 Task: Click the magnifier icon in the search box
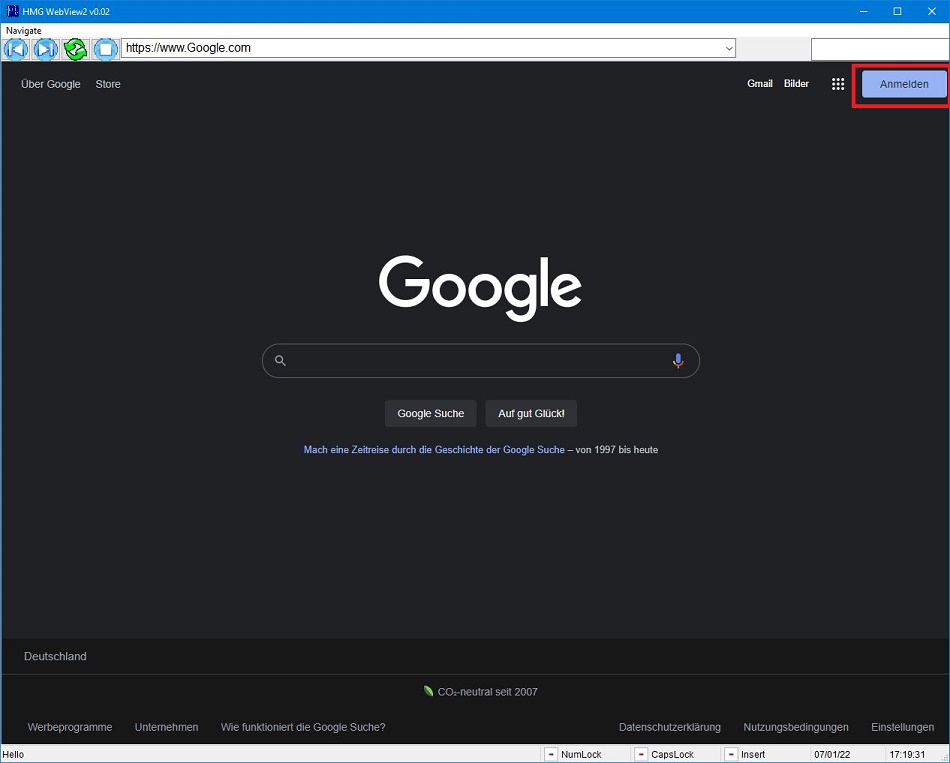pos(280,361)
